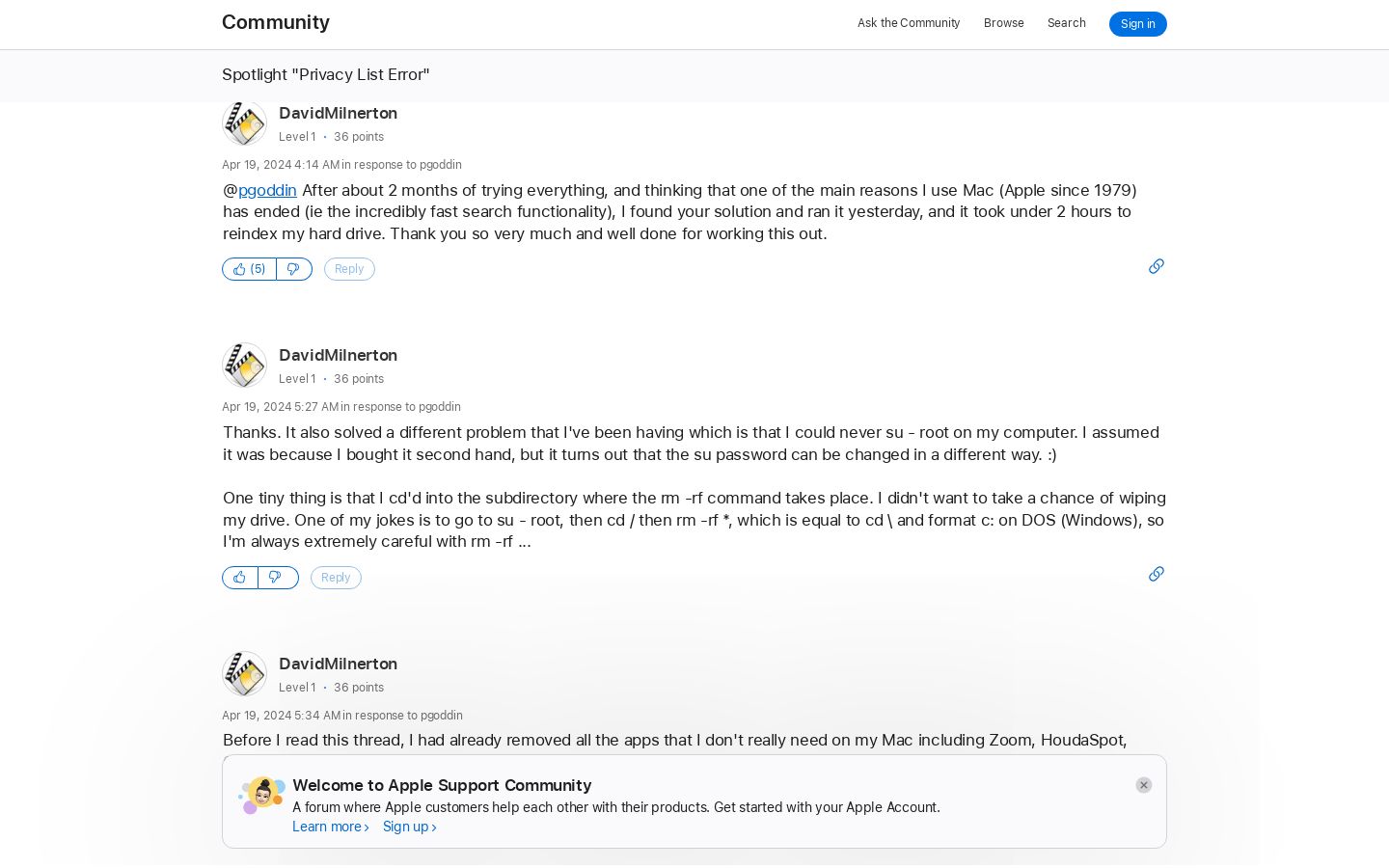This screenshot has height=868, width=1389.
Task: Like the first reply with 5 thumbs-up
Action: point(249,269)
